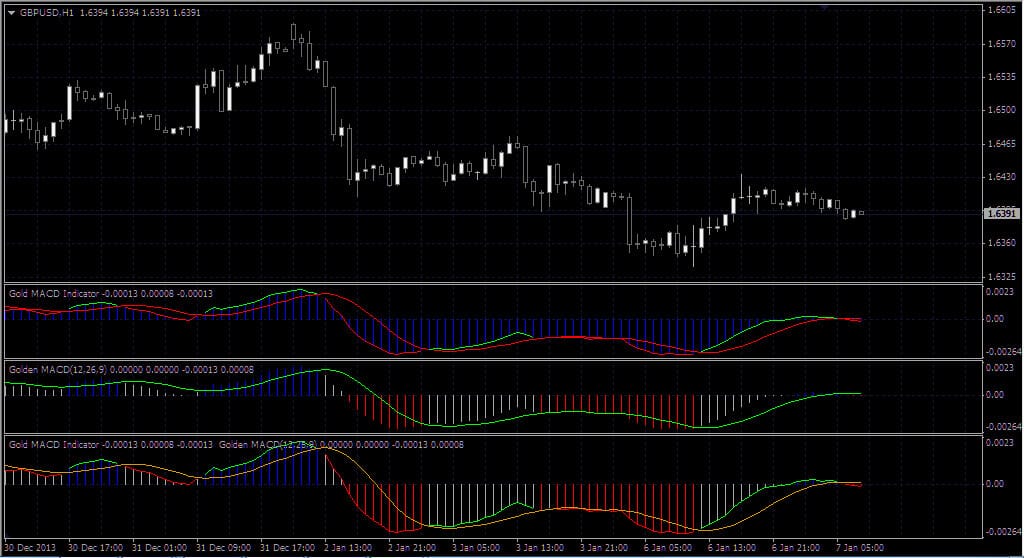
Task: Click the current price tag 1.6391
Action: [x=1000, y=214]
